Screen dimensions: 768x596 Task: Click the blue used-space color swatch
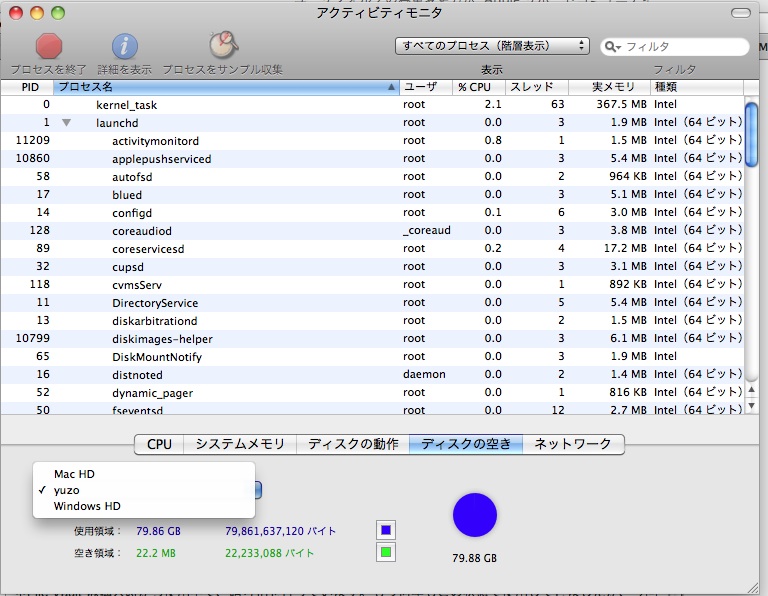[x=386, y=530]
